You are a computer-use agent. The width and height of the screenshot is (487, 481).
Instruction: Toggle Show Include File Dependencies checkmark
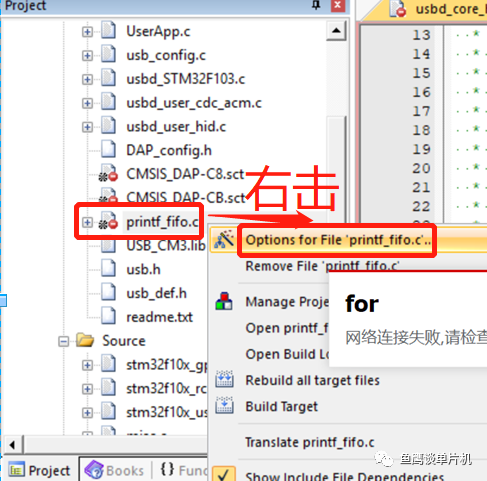[x=223, y=474]
